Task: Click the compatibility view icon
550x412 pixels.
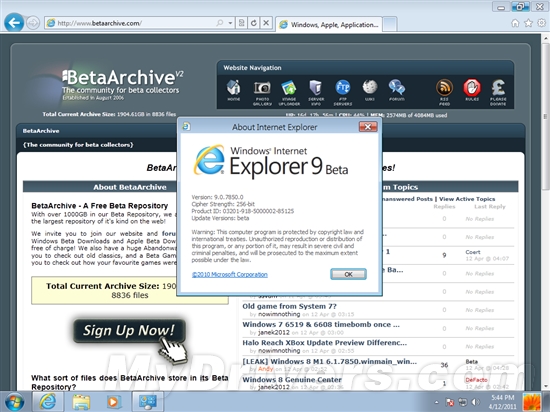Action: (241, 23)
